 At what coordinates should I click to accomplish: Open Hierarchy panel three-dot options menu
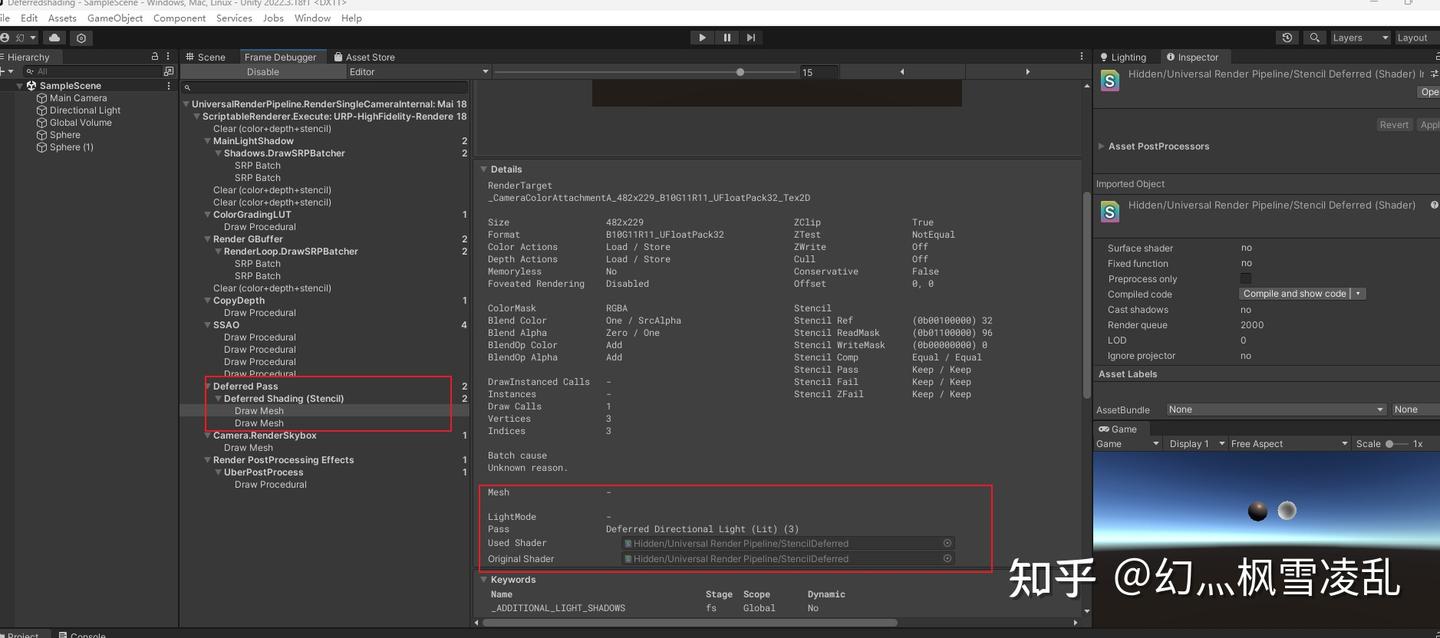click(x=170, y=56)
